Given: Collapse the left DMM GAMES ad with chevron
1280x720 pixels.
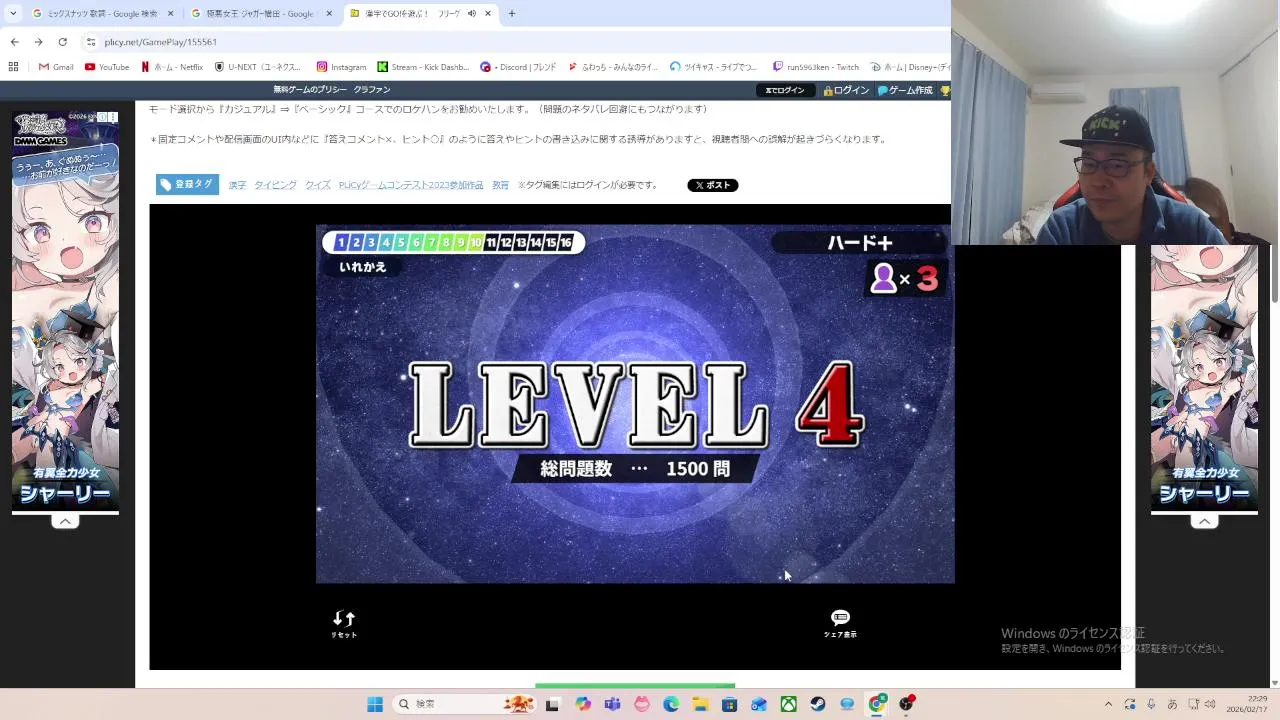Looking at the screenshot, I should 65,522.
